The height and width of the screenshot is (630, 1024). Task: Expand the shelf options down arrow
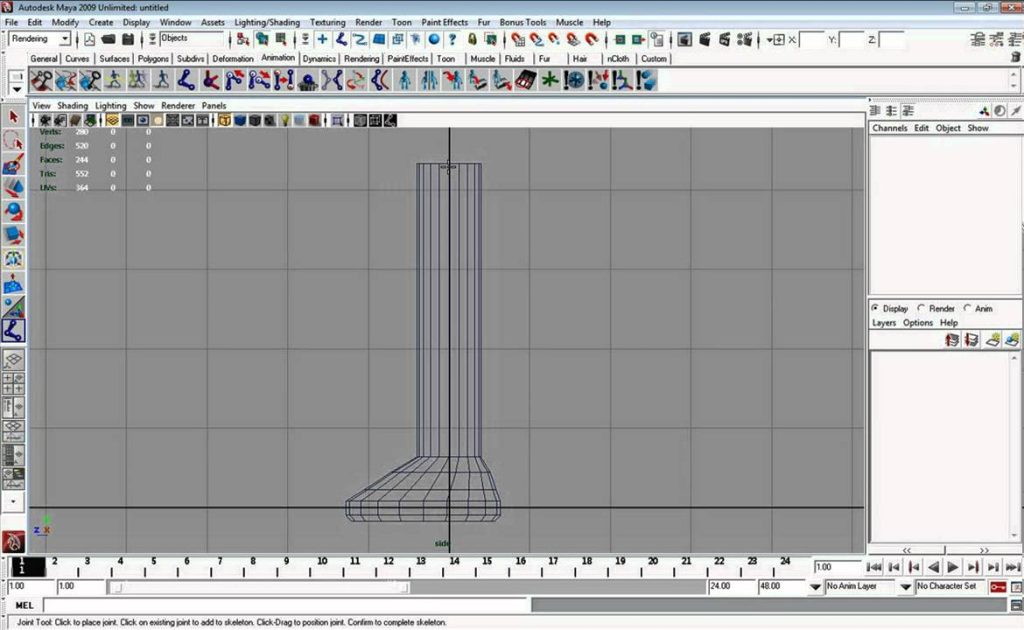16,89
